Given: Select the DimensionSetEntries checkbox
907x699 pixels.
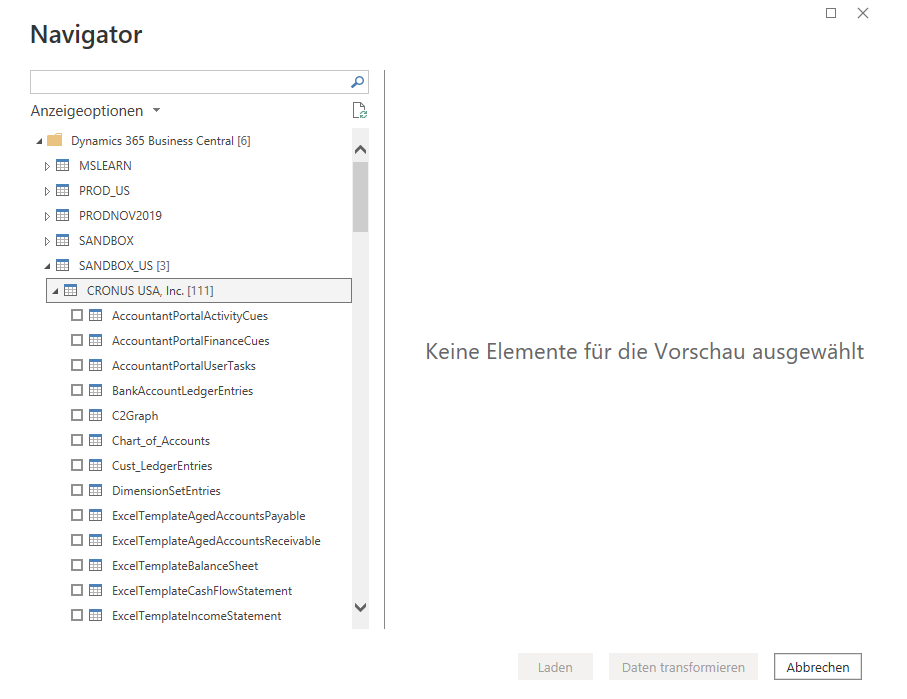Looking at the screenshot, I should (x=77, y=490).
